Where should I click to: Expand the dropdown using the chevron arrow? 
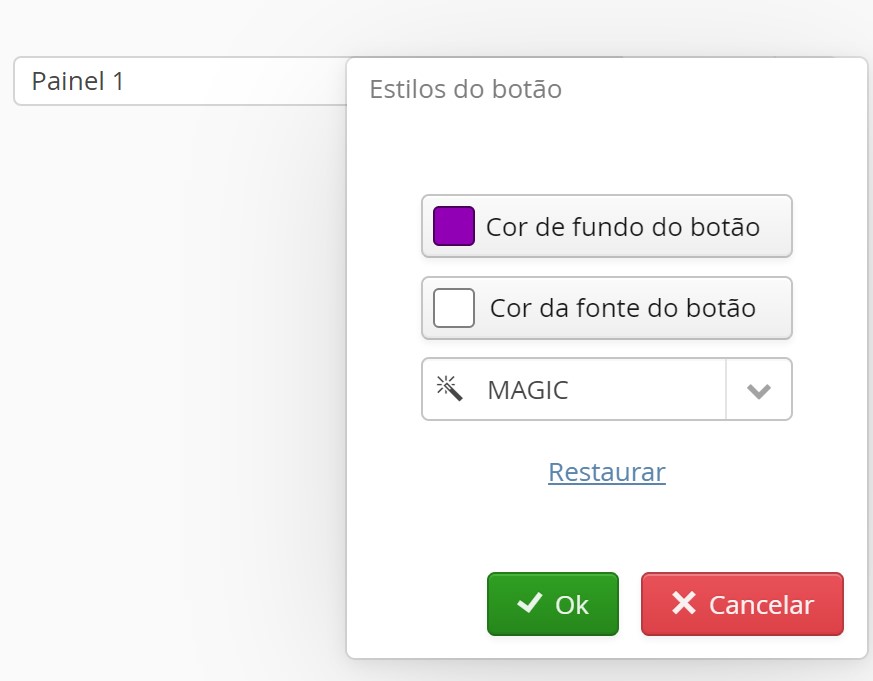click(759, 390)
